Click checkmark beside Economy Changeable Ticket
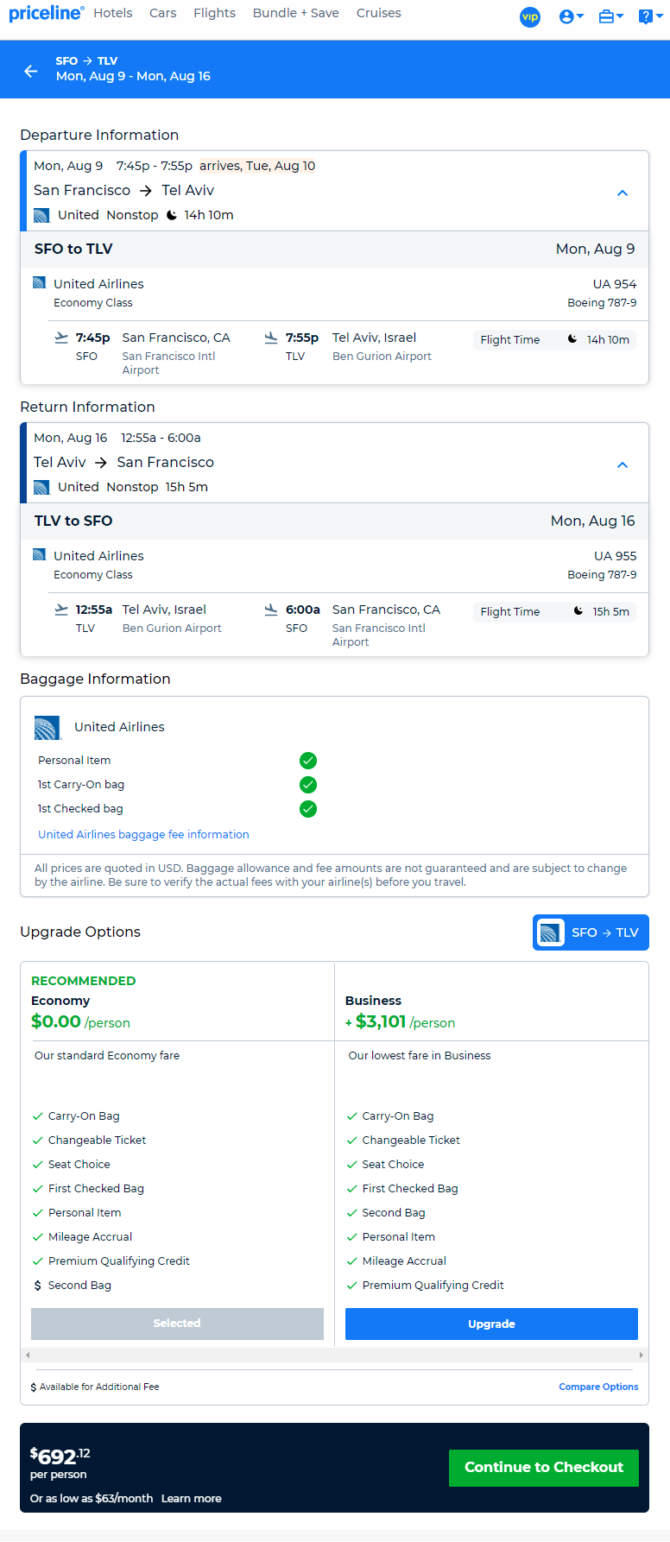This screenshot has width=670, height=1542. 37,1140
